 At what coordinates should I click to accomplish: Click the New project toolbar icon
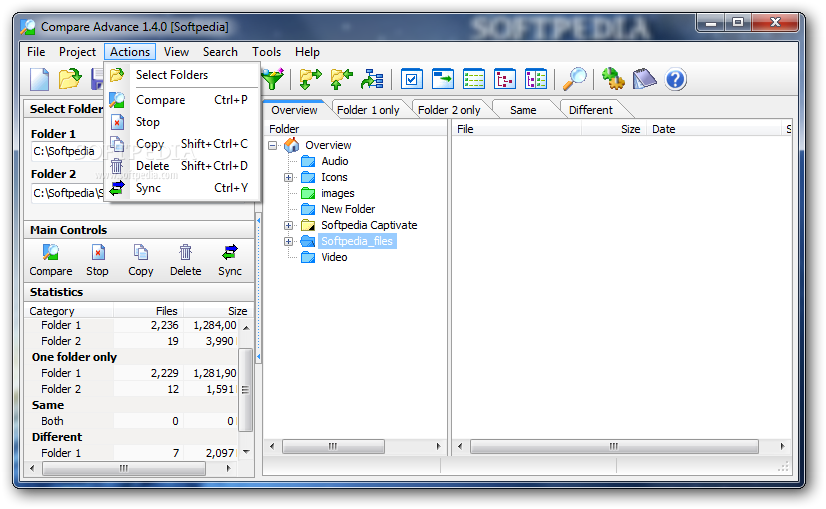[40, 80]
